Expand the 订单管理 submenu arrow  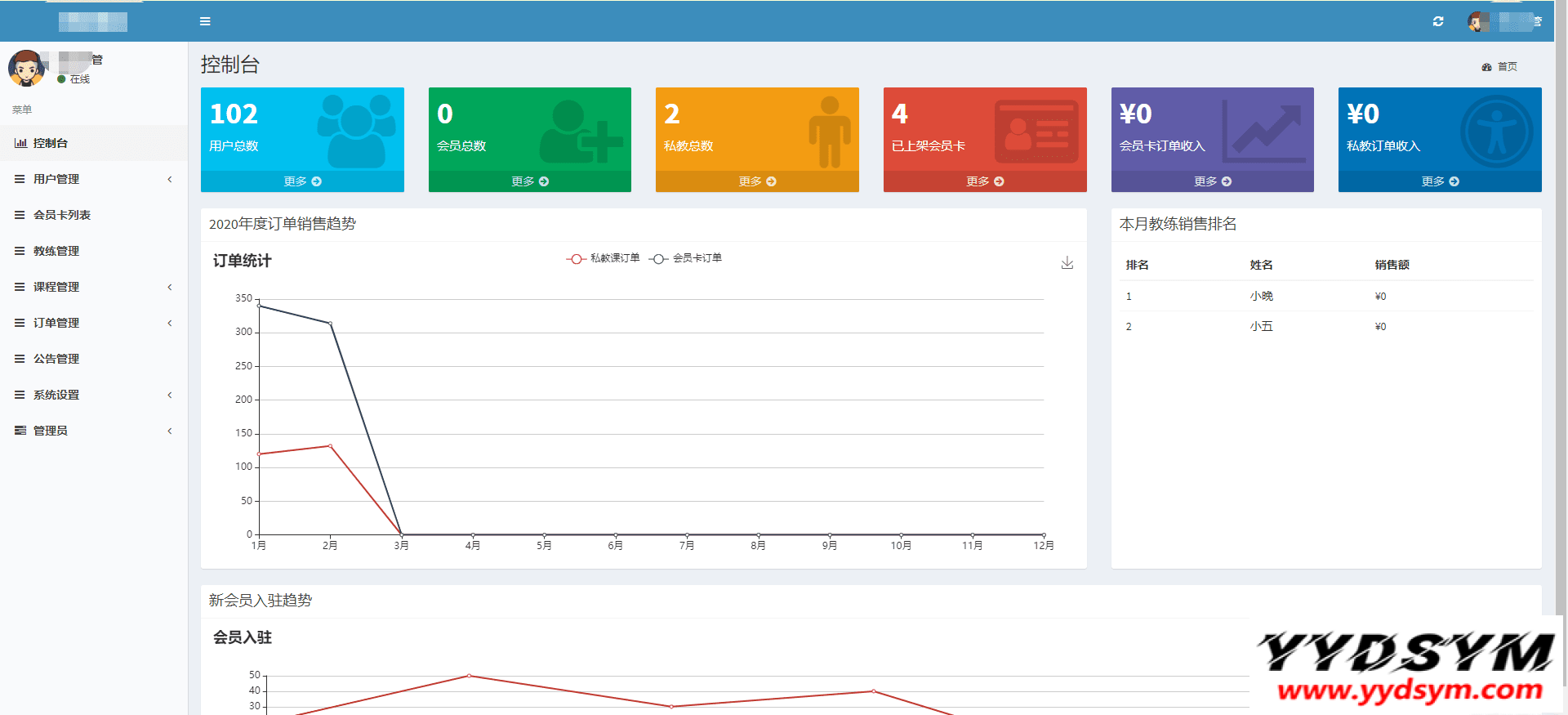pyautogui.click(x=170, y=323)
